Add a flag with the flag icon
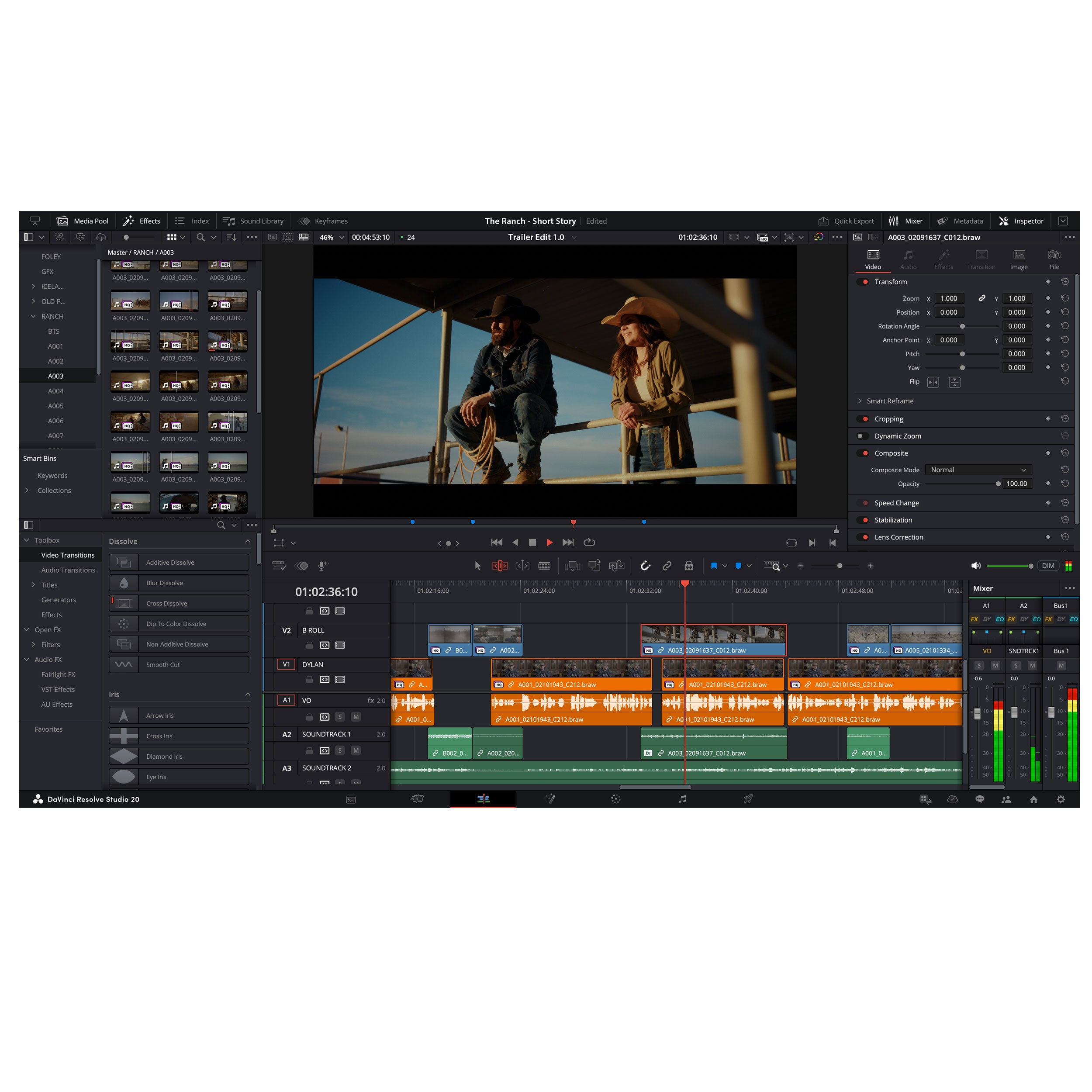 point(715,565)
